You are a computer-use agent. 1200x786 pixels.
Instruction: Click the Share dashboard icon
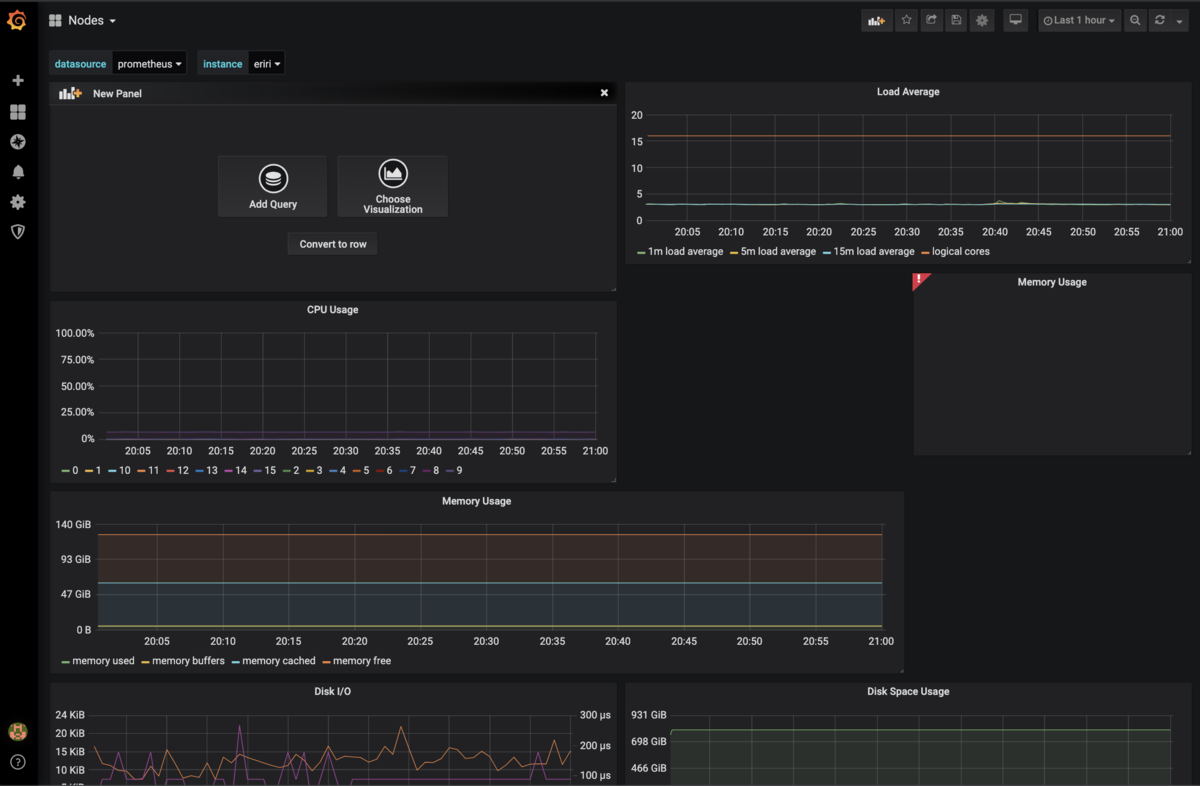click(931, 20)
